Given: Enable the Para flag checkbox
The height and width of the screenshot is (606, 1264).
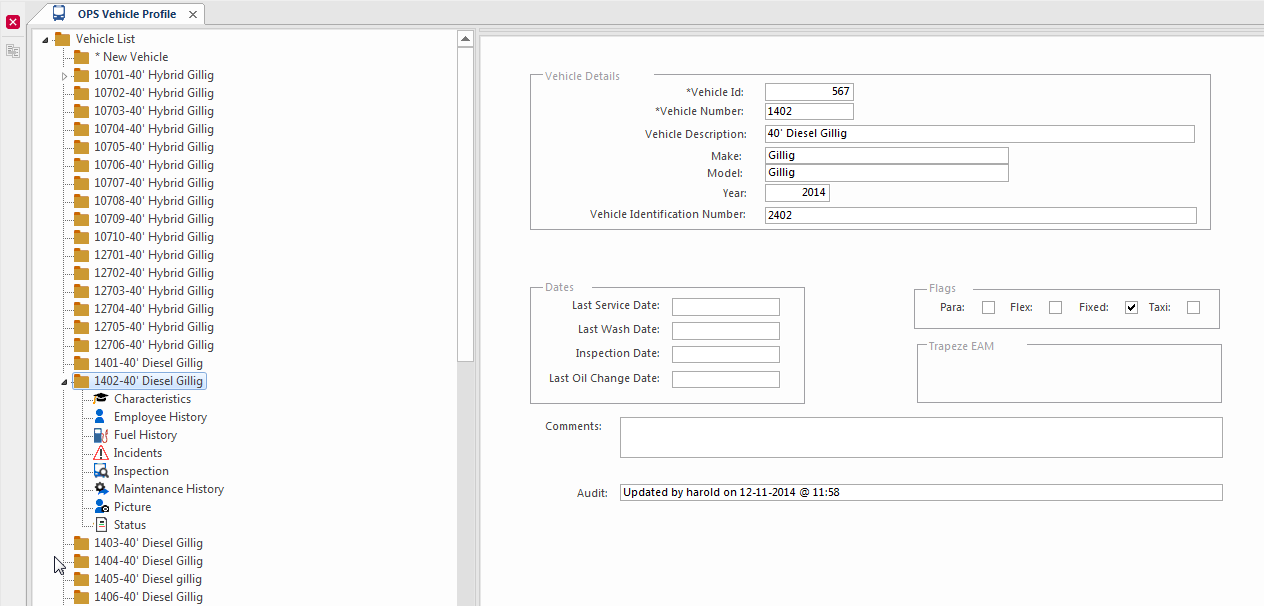Looking at the screenshot, I should [x=988, y=308].
